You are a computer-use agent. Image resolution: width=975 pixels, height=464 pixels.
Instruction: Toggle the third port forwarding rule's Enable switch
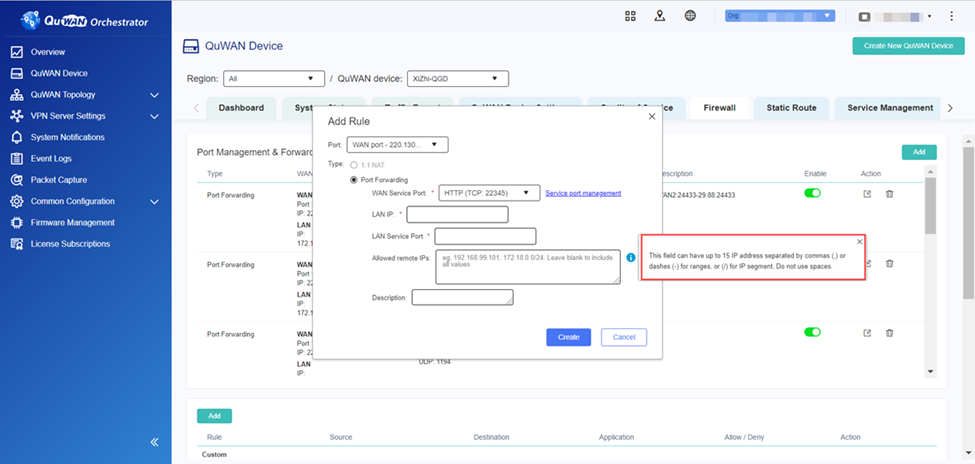coord(812,332)
